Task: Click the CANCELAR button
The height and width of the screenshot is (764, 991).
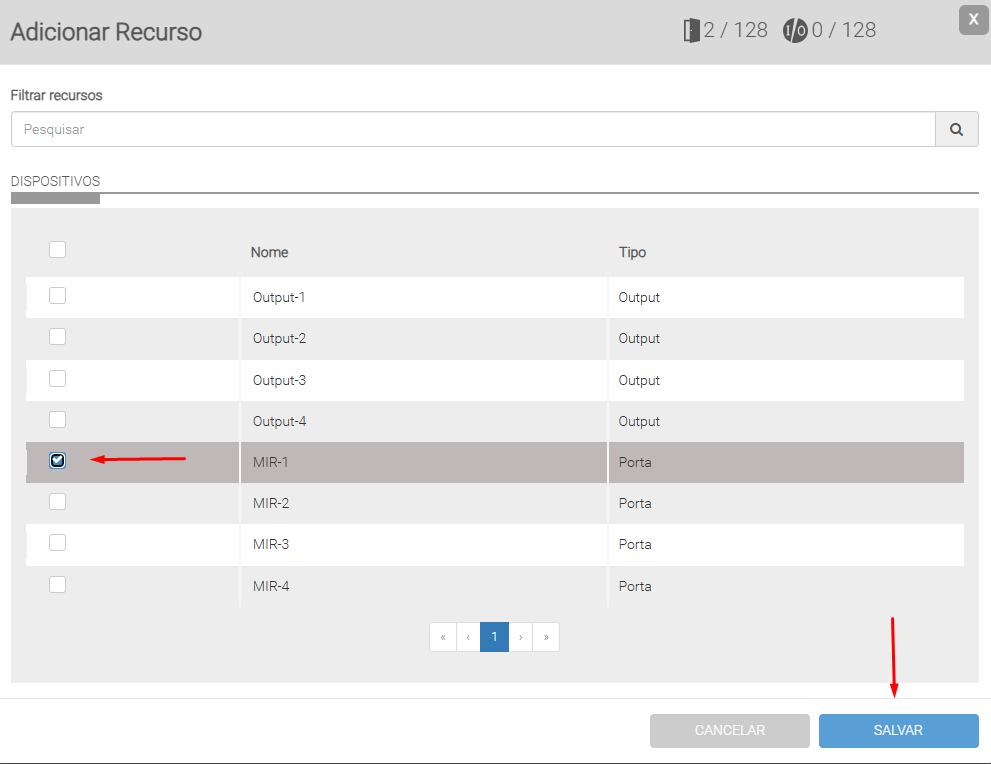Action: (x=729, y=731)
